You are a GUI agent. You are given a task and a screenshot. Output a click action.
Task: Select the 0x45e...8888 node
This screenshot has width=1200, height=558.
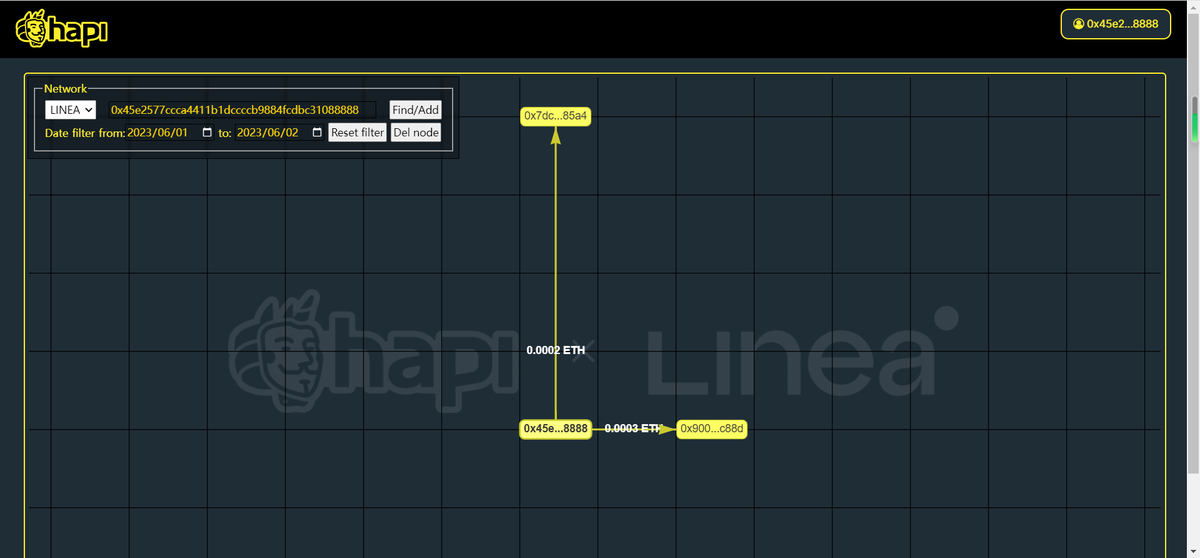[556, 429]
